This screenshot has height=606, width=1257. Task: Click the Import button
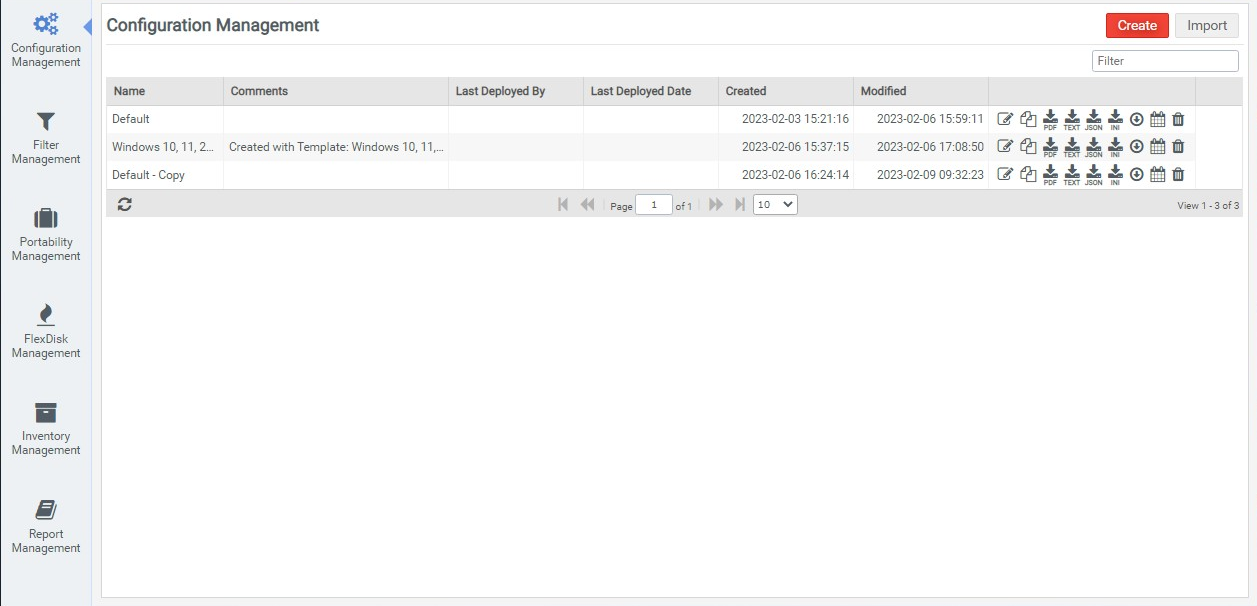pos(1206,26)
